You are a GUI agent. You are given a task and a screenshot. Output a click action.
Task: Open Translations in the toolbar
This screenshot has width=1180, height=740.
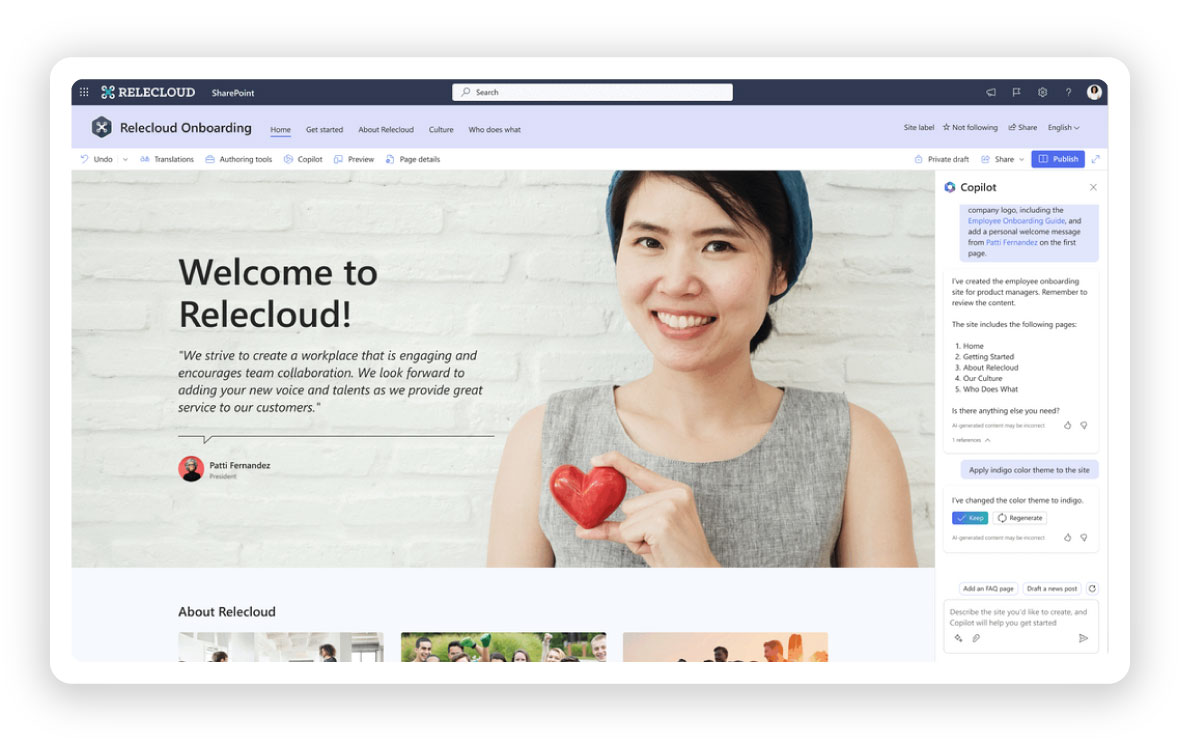click(x=167, y=159)
